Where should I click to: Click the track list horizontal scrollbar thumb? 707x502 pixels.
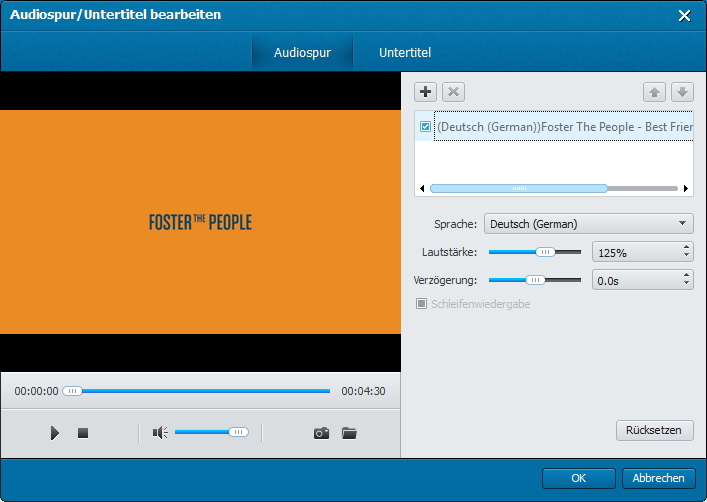tap(519, 189)
